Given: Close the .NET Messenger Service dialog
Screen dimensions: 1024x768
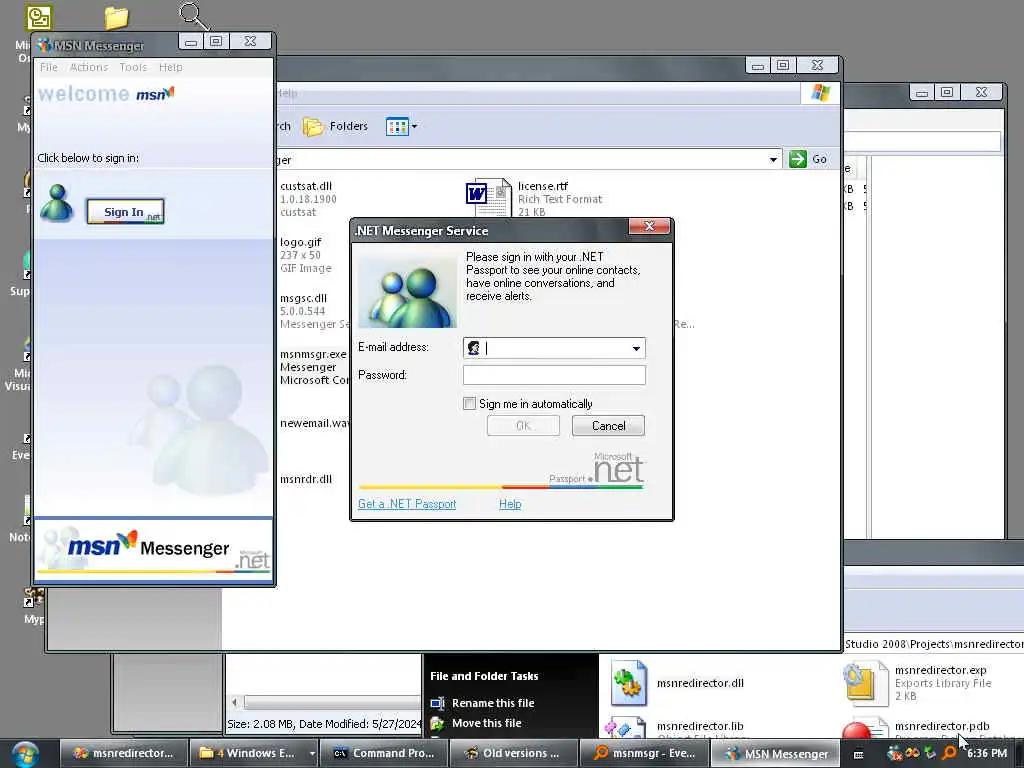Looking at the screenshot, I should pos(649,226).
